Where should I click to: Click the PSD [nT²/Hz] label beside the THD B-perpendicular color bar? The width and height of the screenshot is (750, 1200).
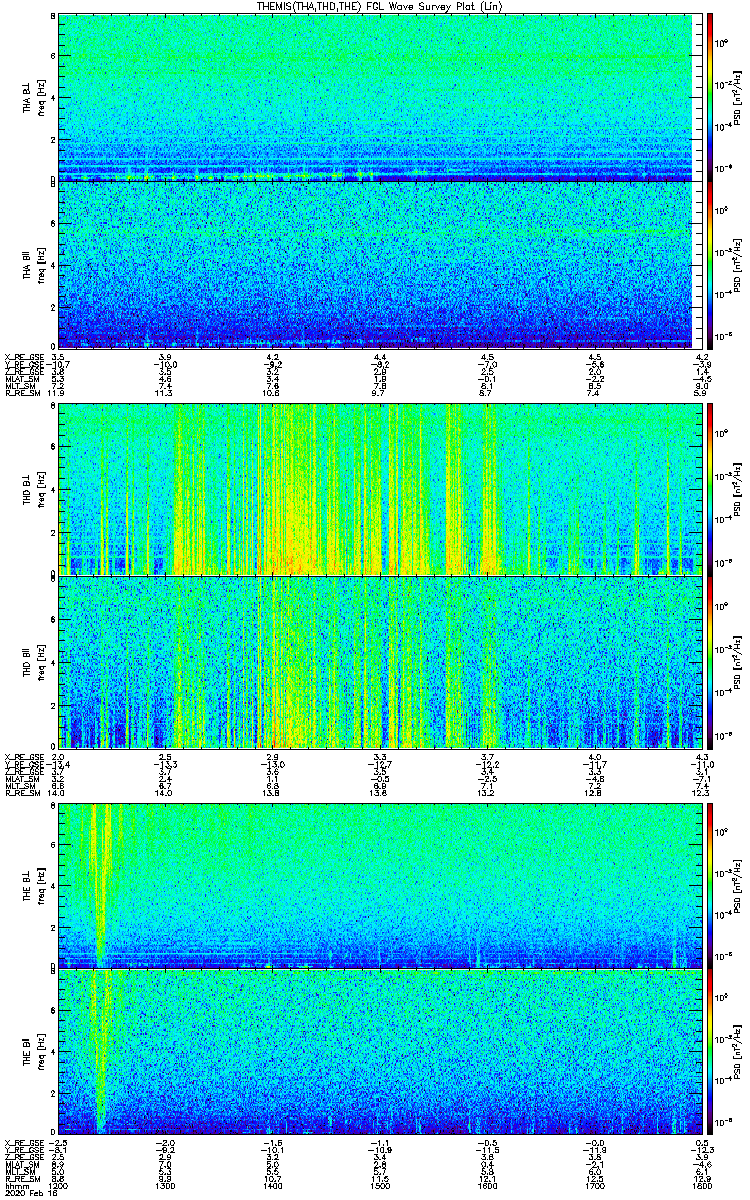pos(737,489)
